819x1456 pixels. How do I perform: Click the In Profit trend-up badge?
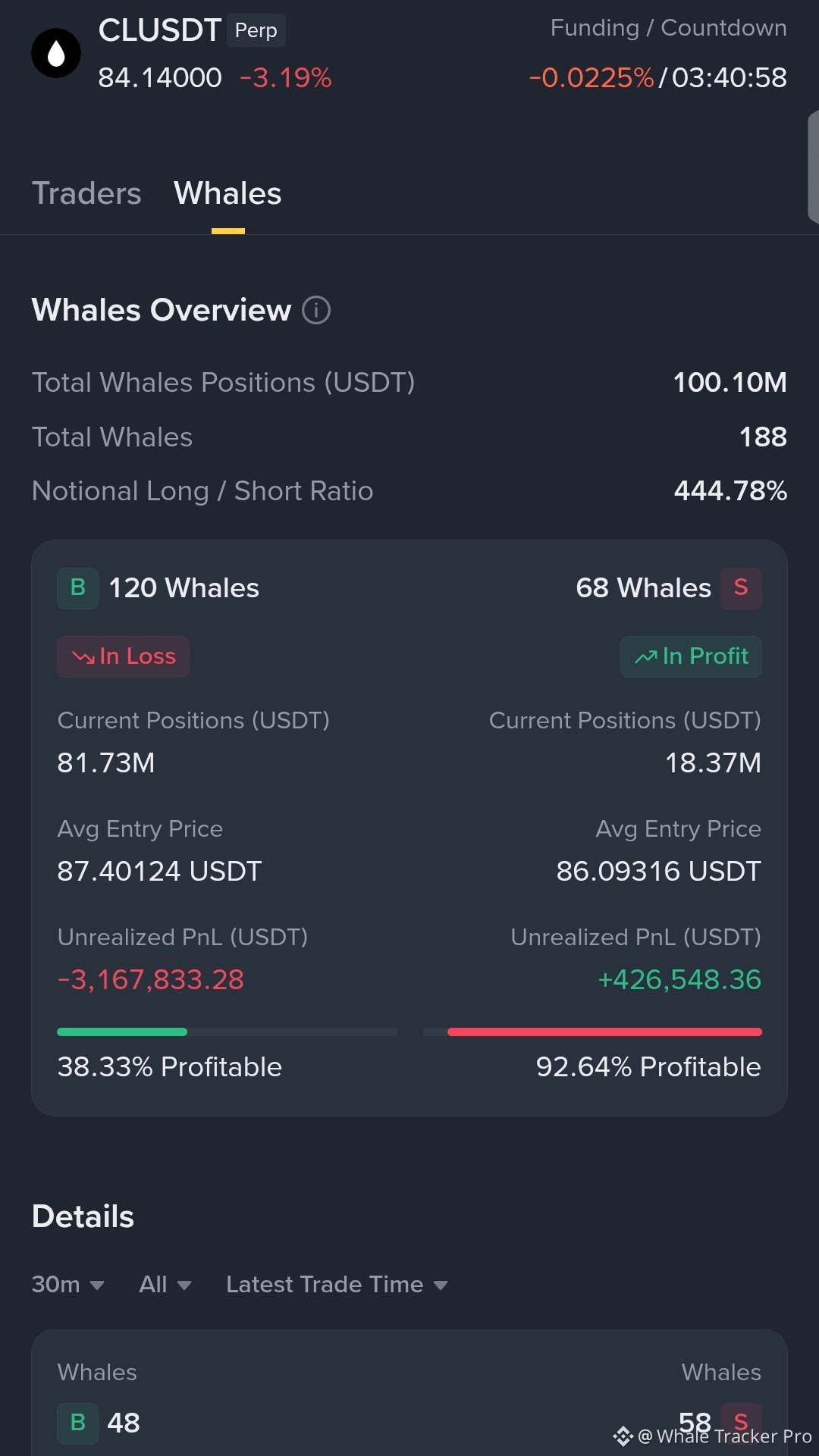[691, 656]
